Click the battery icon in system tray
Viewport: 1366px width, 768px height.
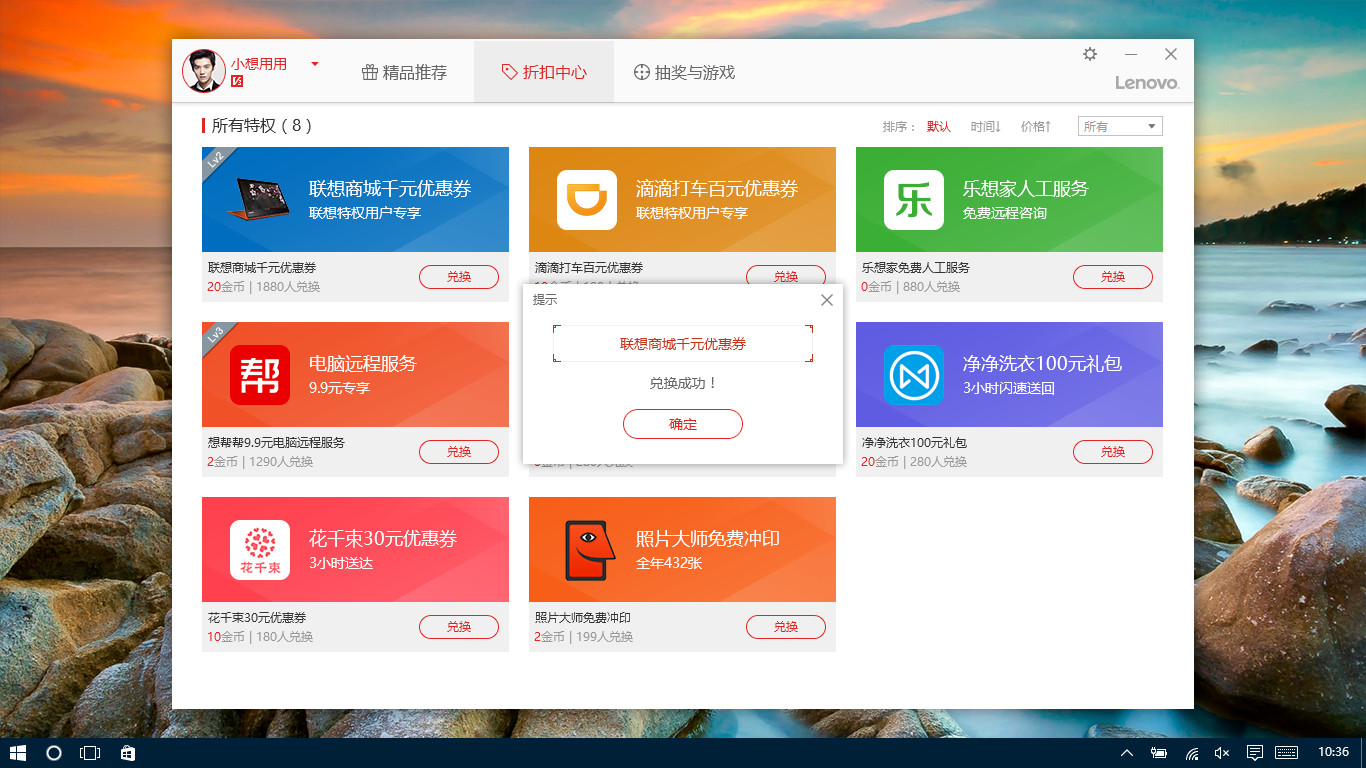[x=1159, y=753]
